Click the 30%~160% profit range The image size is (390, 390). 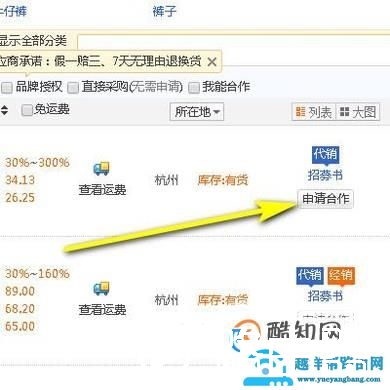pyautogui.click(x=37, y=274)
